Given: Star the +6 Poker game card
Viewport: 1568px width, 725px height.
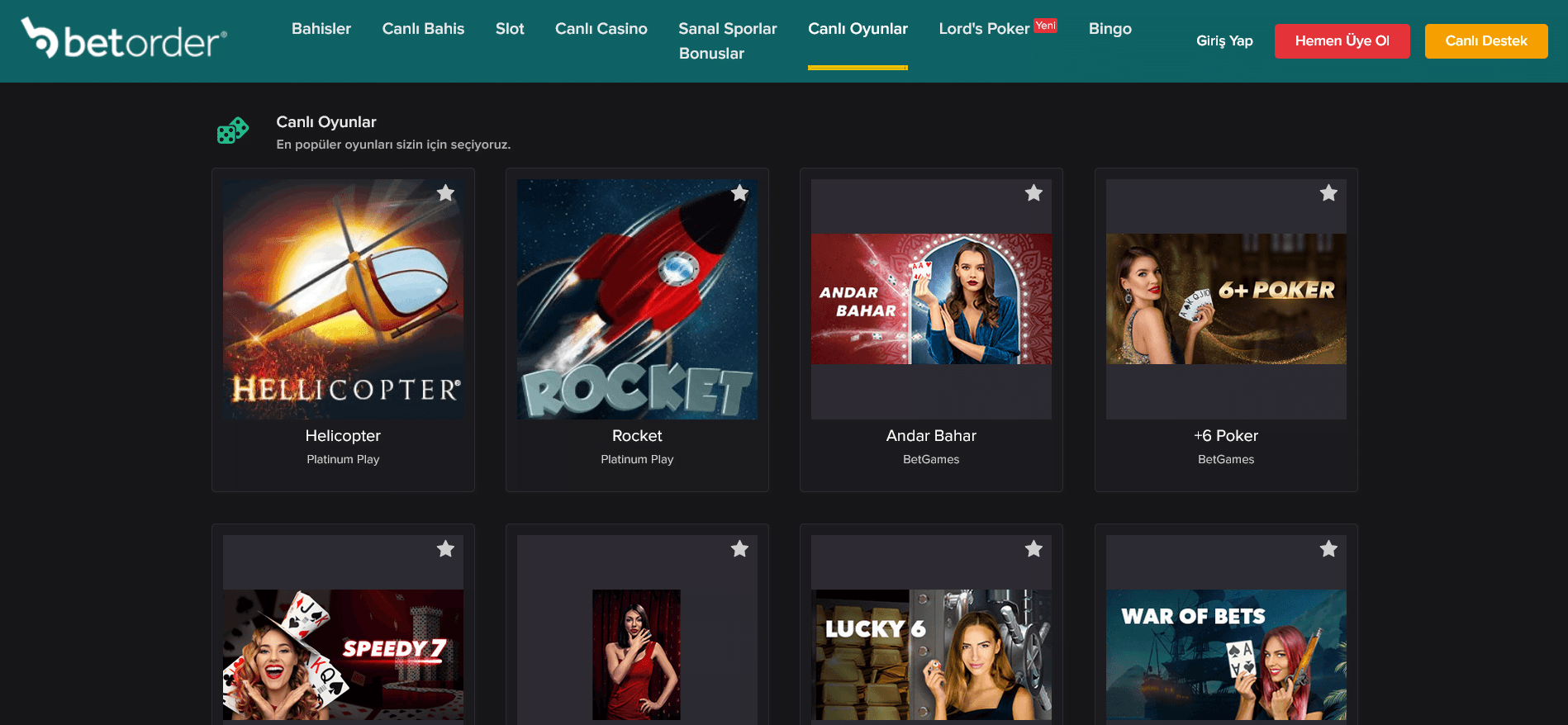Looking at the screenshot, I should [x=1328, y=193].
